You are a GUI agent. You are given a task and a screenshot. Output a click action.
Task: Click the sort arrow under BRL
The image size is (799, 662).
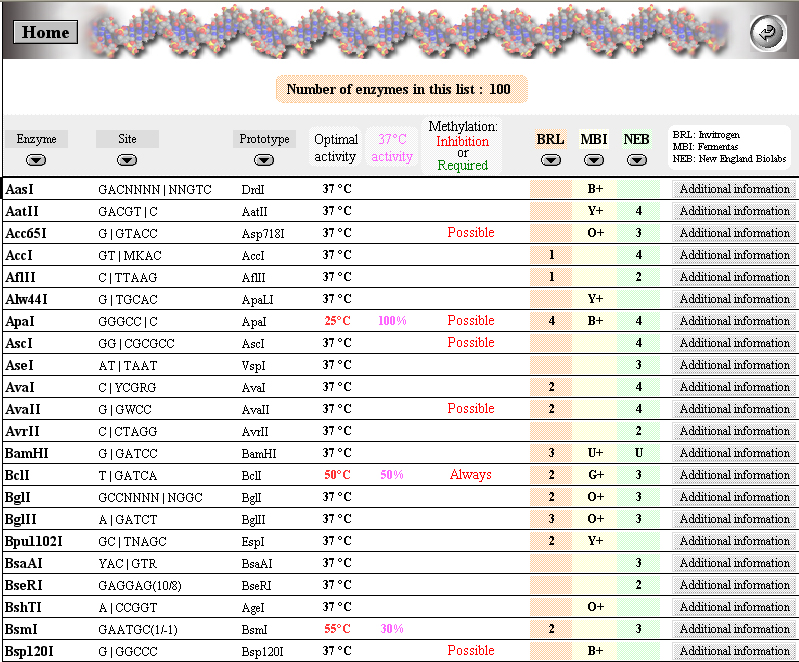click(551, 160)
